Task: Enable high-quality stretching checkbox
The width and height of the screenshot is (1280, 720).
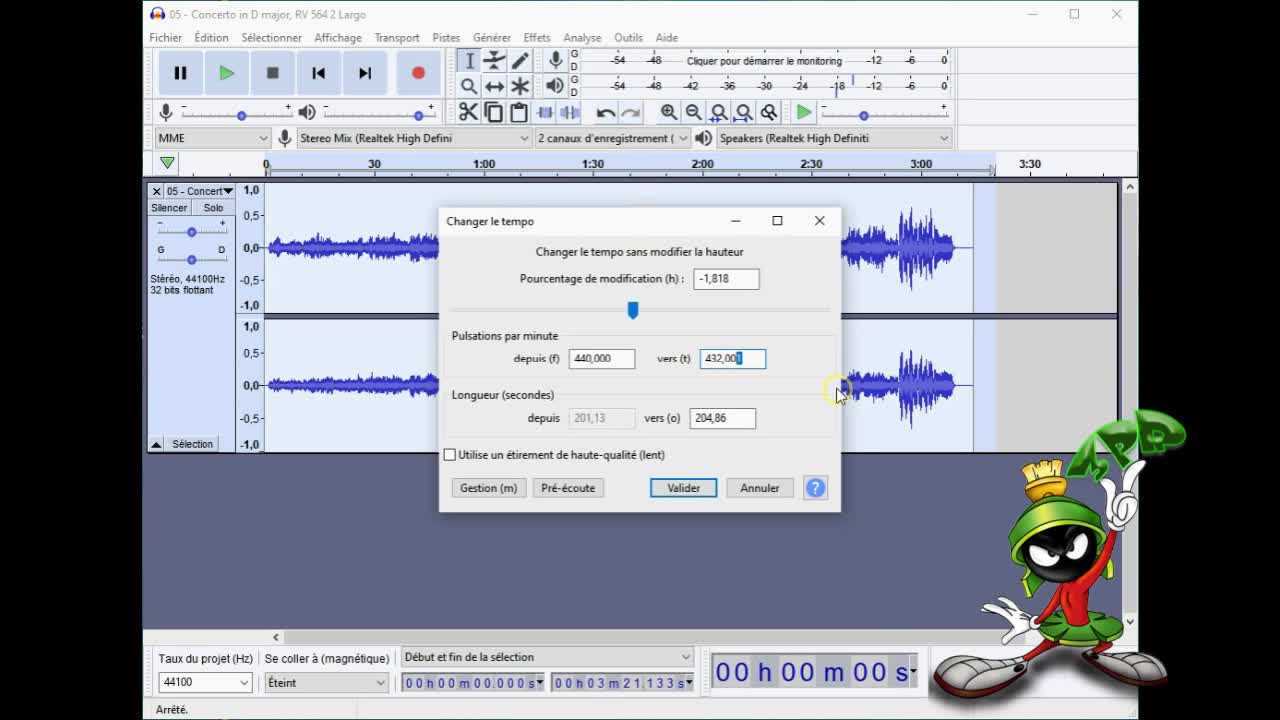Action: coord(450,455)
